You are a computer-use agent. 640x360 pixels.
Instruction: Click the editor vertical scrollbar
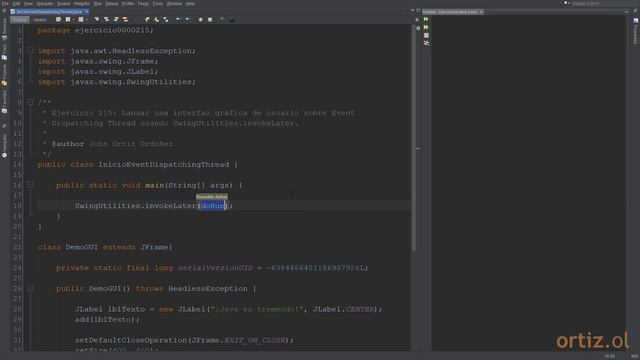[x=413, y=137]
